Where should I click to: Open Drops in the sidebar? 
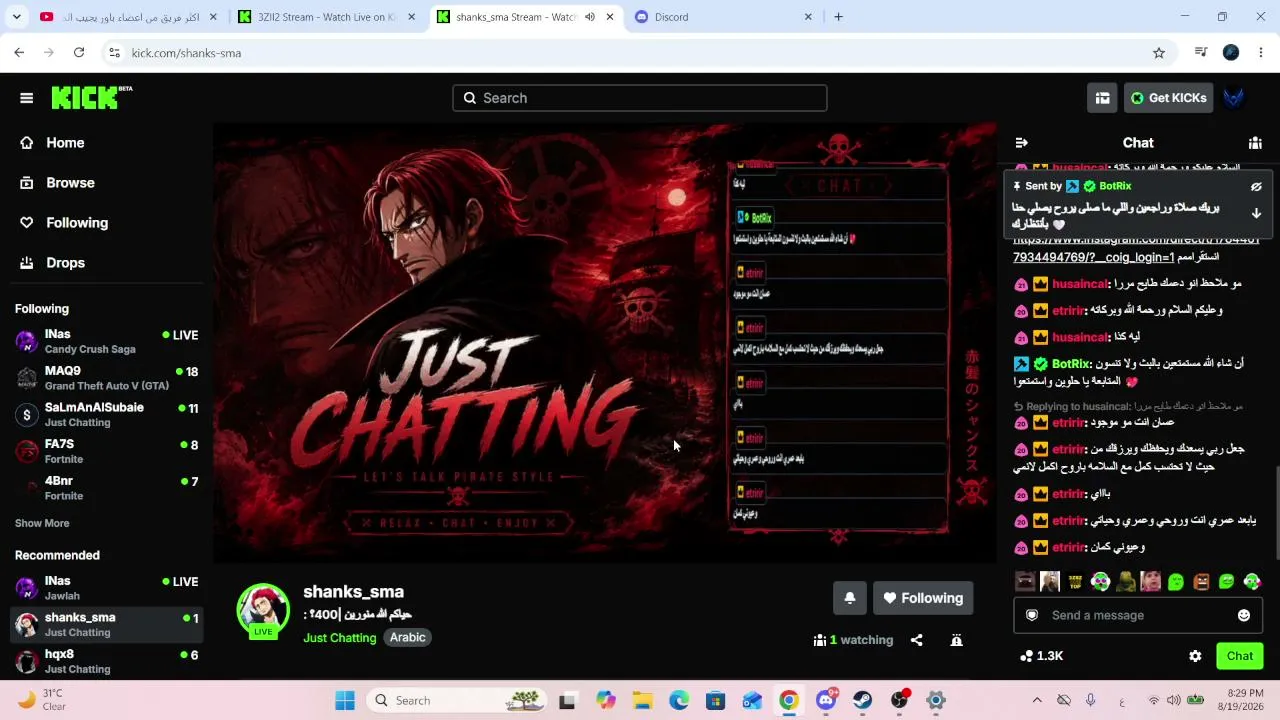click(106, 263)
